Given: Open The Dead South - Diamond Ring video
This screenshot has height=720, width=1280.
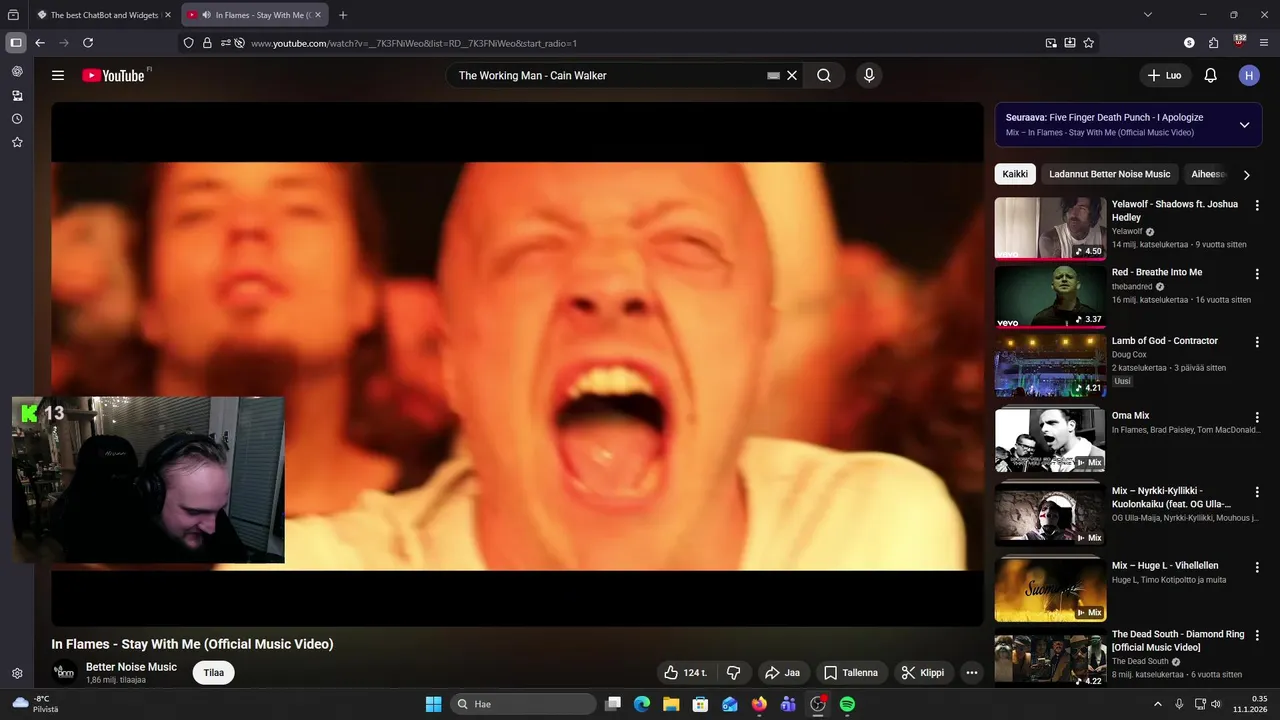Looking at the screenshot, I should point(1050,660).
